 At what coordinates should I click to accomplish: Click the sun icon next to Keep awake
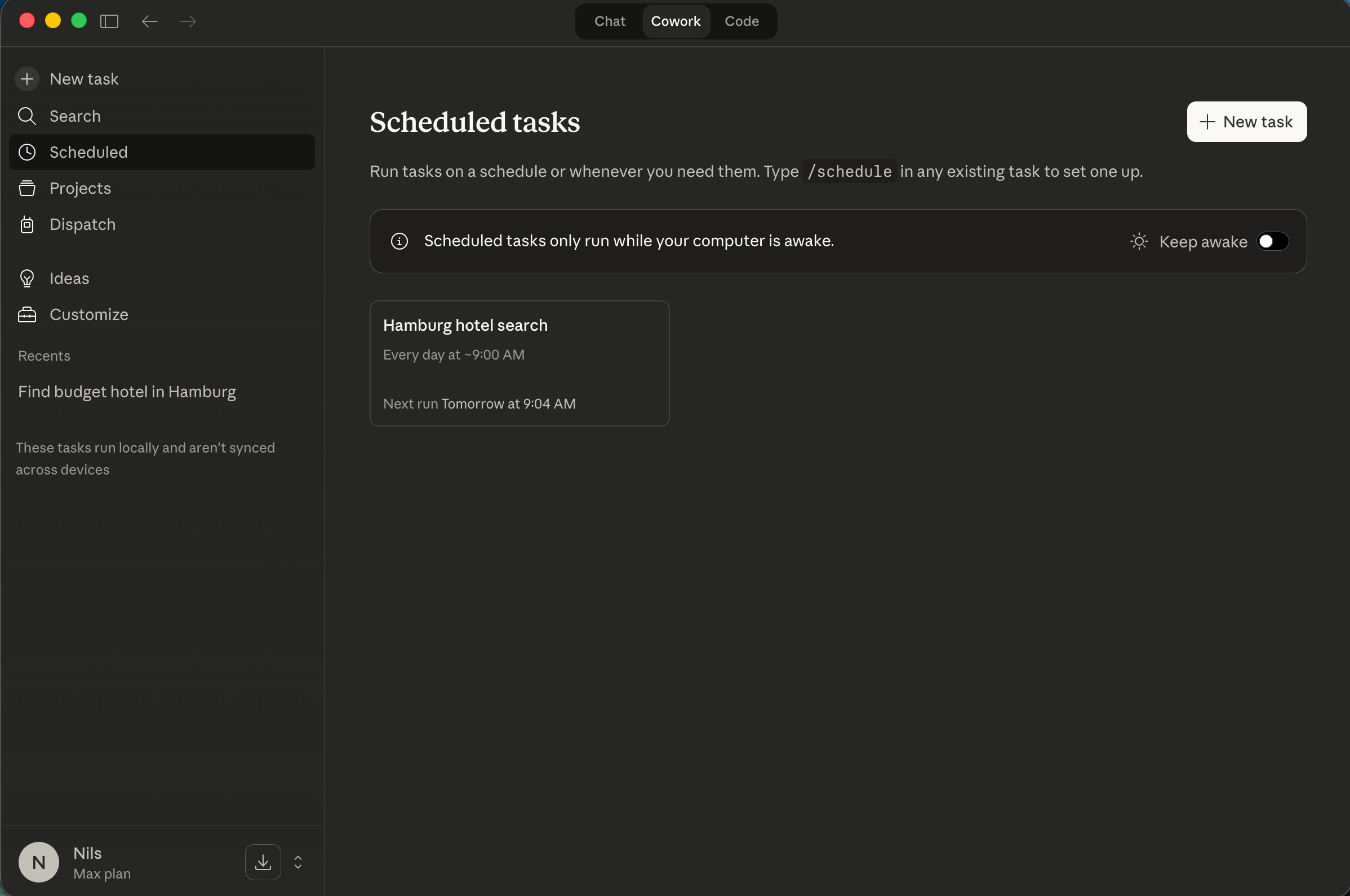(1139, 241)
